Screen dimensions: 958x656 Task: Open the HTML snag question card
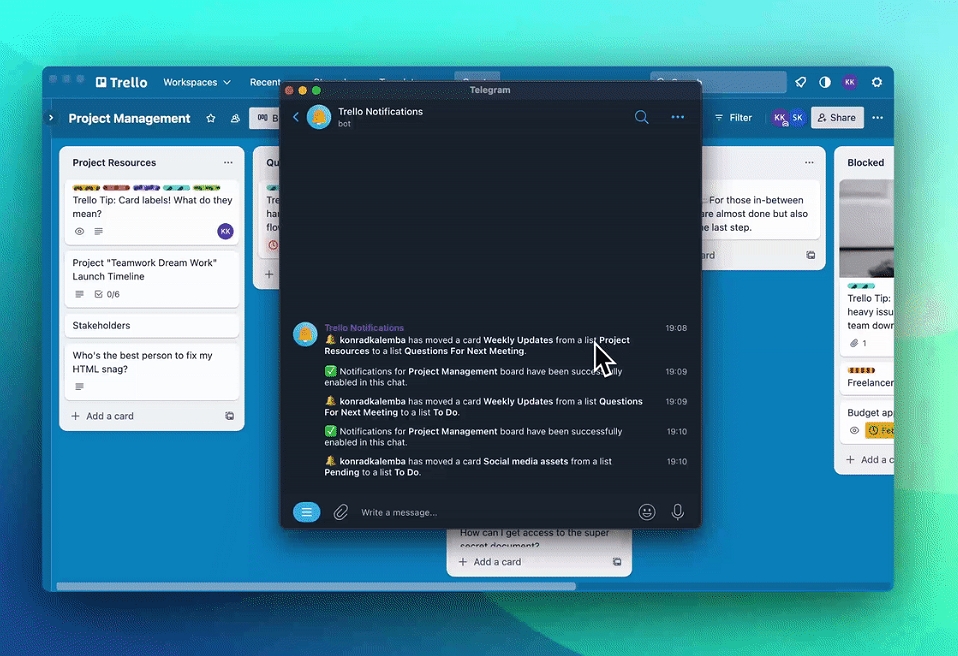pyautogui.click(x=152, y=371)
